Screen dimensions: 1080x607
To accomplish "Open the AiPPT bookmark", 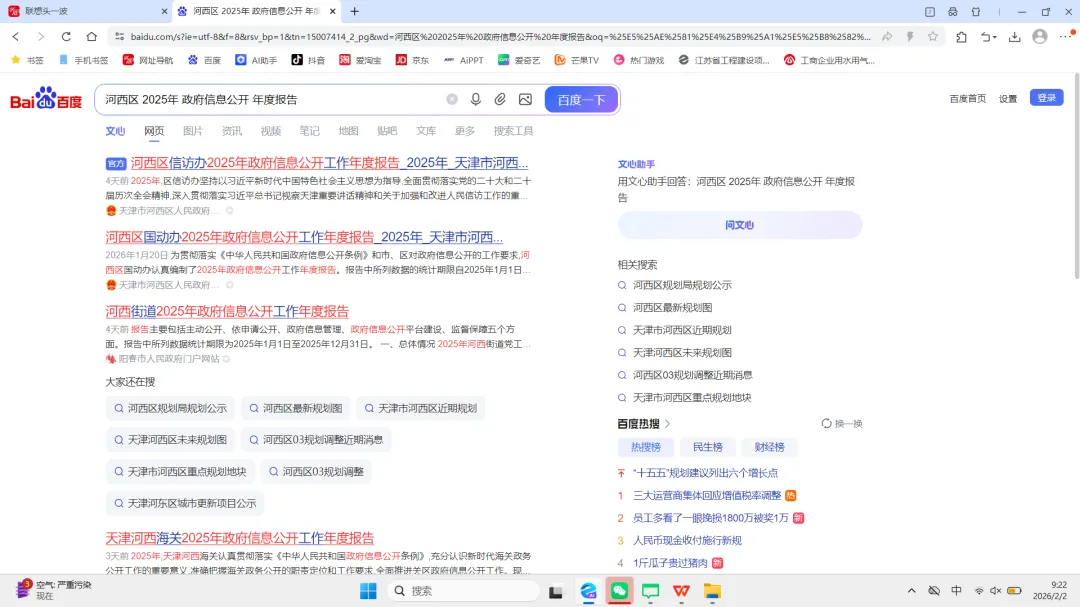I will click(464, 60).
